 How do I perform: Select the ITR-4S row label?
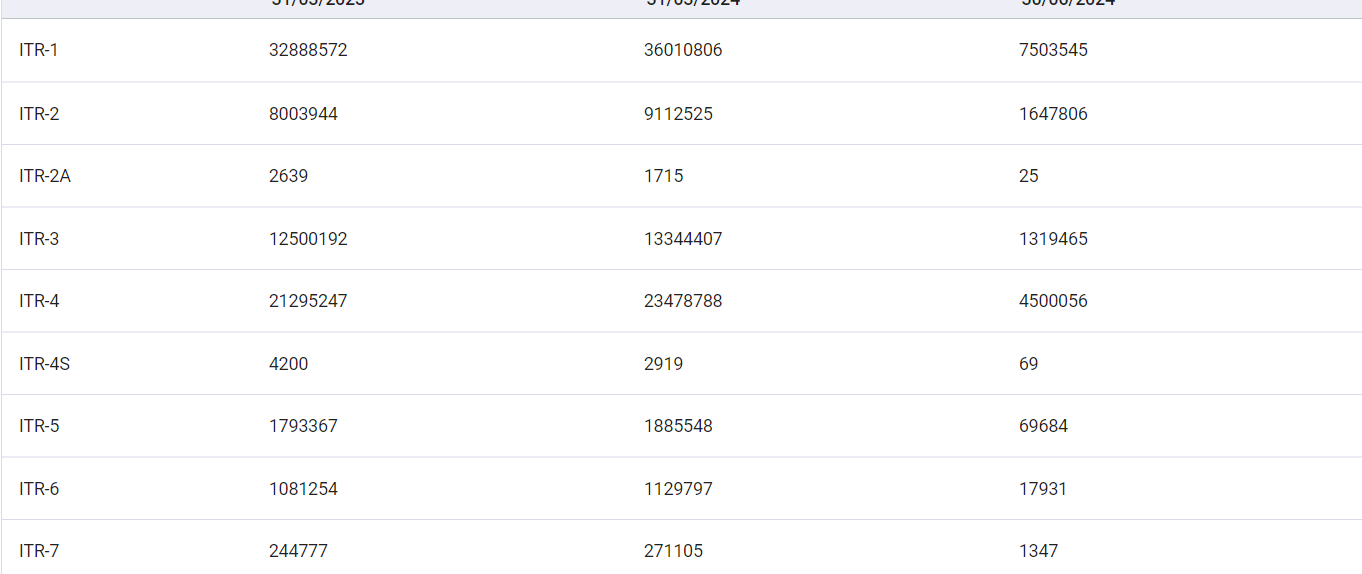coord(45,364)
